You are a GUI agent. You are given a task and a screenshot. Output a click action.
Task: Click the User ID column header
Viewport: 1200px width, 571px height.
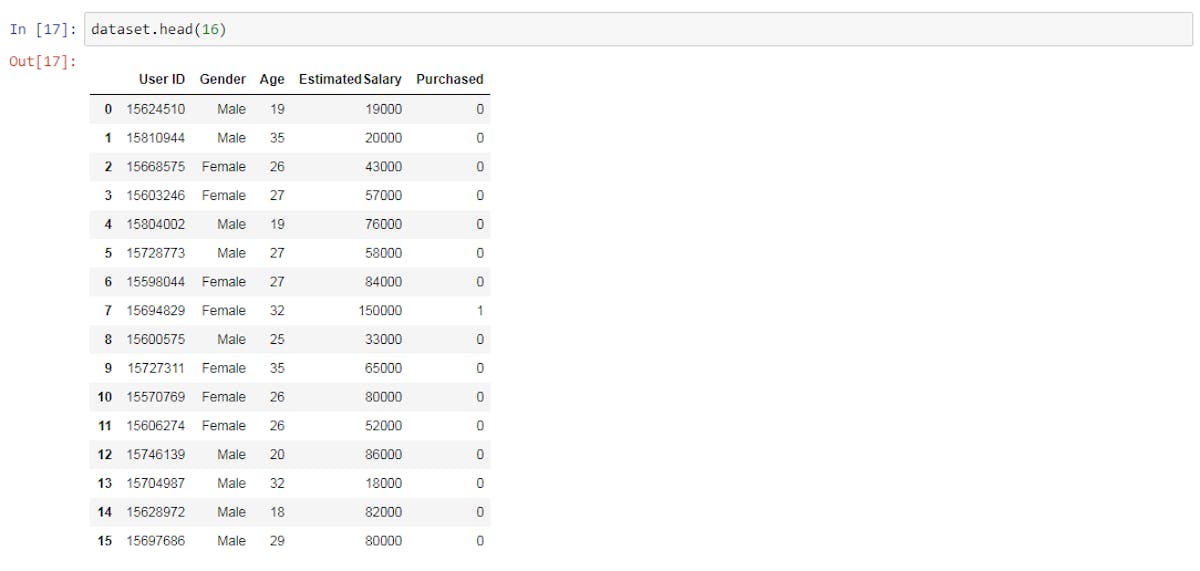(162, 79)
